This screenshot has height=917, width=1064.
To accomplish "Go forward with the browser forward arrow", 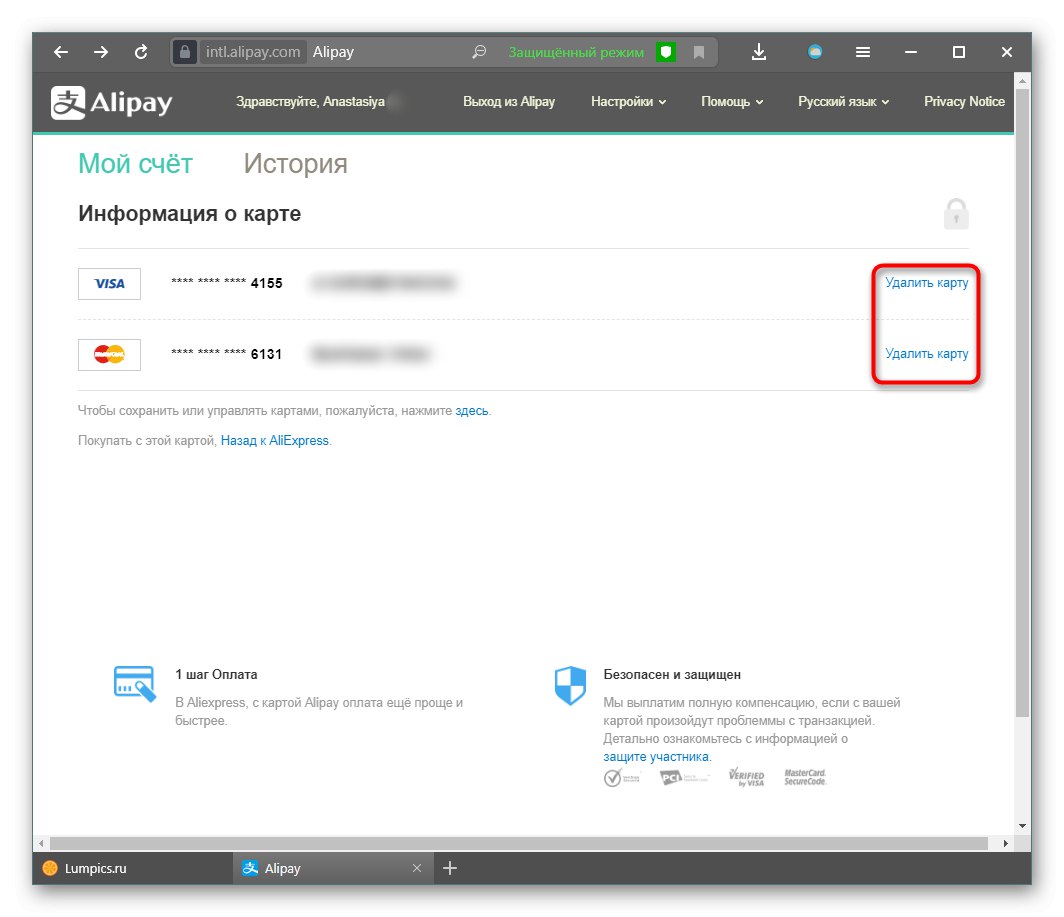I will click(100, 52).
